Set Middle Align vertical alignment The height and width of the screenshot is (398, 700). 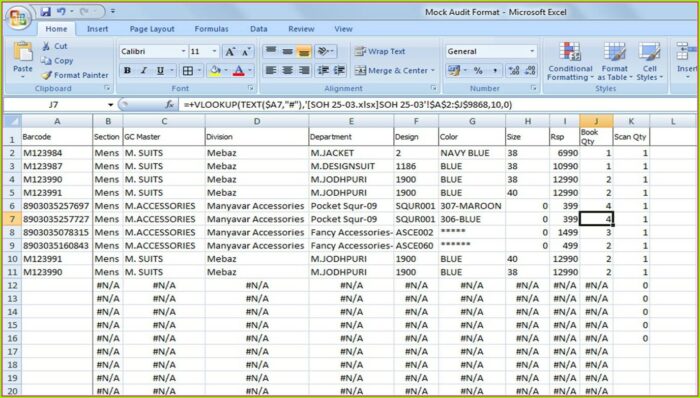[x=288, y=52]
